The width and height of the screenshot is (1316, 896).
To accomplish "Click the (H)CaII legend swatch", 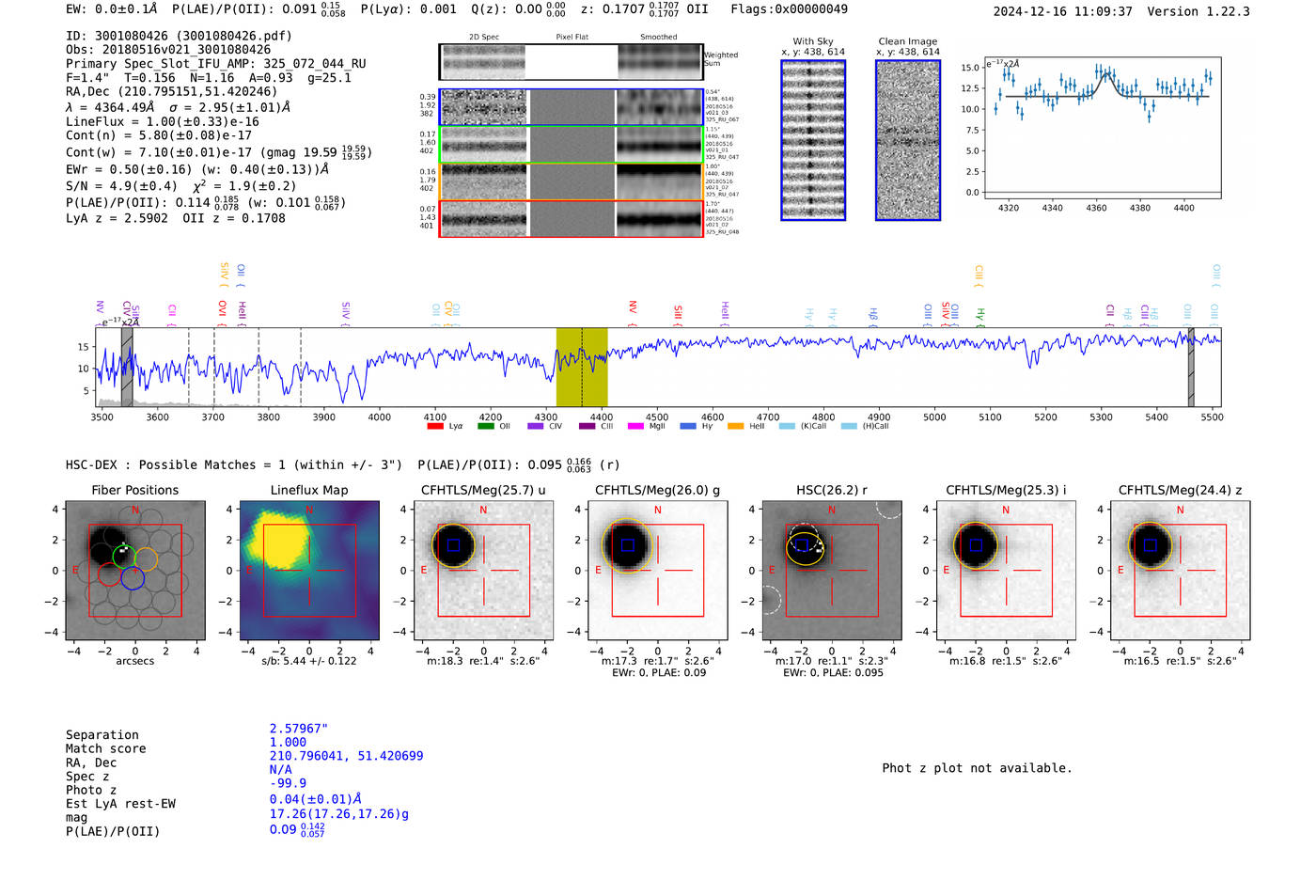I will (x=849, y=426).
